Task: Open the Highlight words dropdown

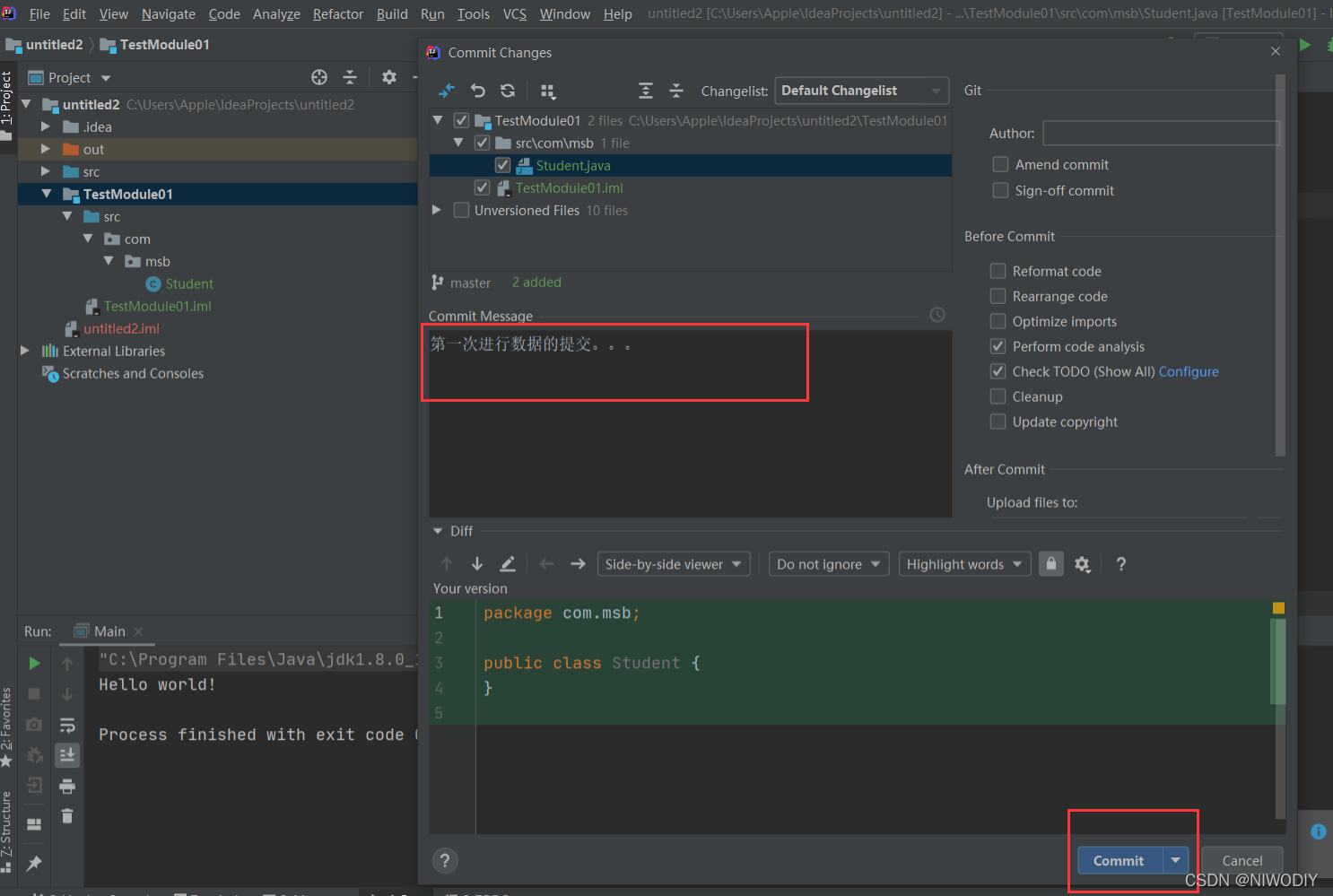Action: (x=964, y=564)
